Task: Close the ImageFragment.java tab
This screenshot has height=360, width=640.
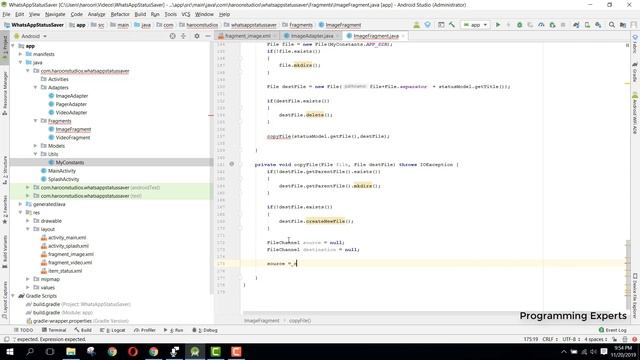Action: click(403, 36)
